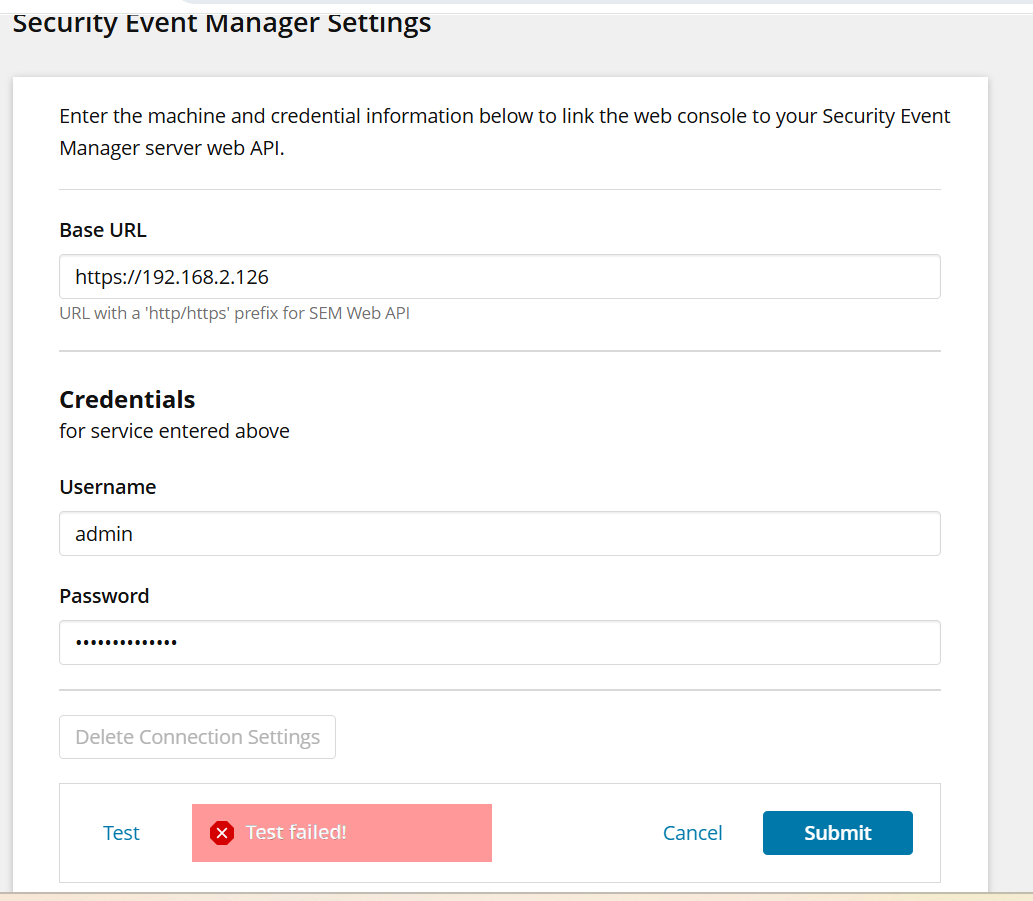Focus the Username field containing admin
Image resolution: width=1033 pixels, height=901 pixels.
499,533
